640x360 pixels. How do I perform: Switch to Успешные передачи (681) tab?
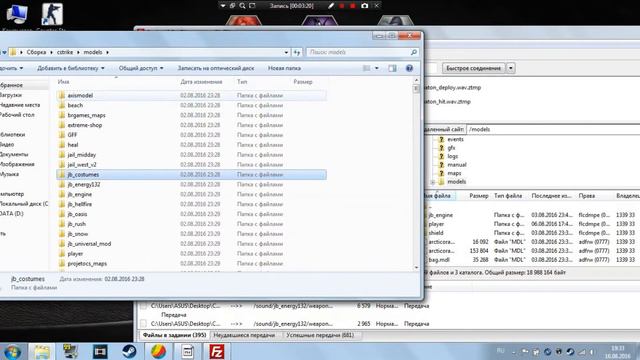[x=320, y=335]
